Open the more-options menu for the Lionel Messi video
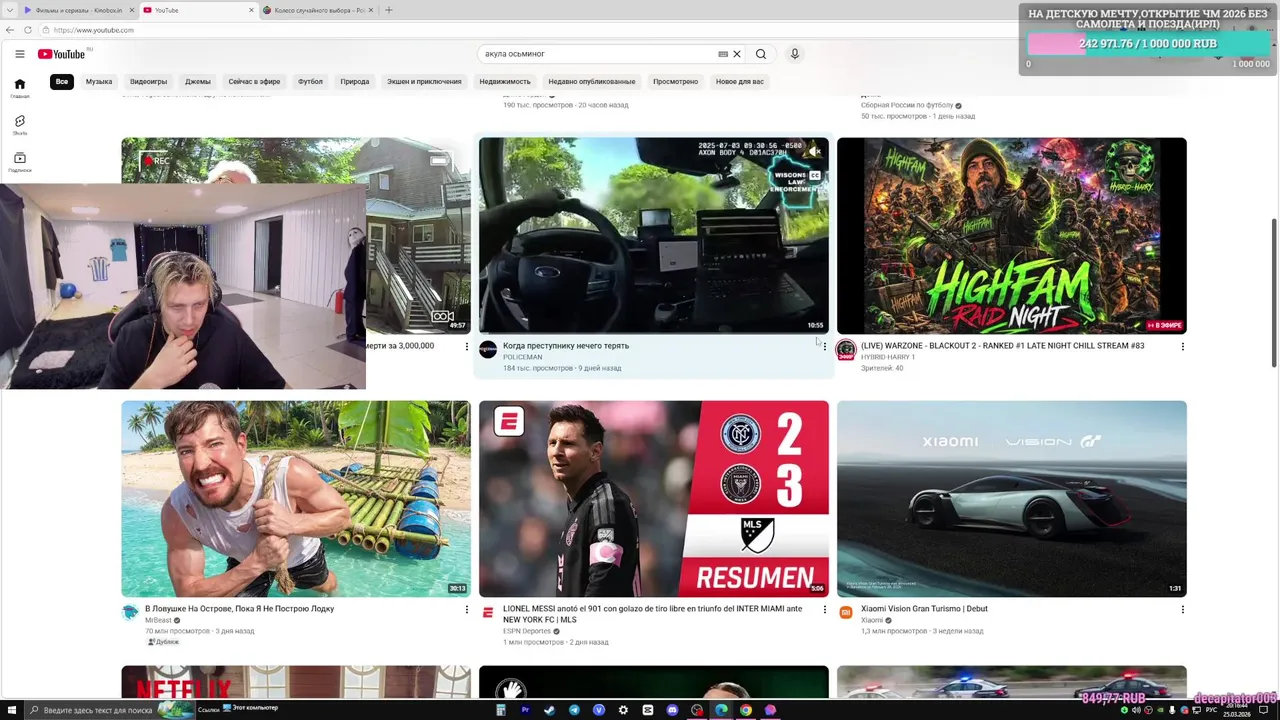The image size is (1280, 720). (825, 609)
